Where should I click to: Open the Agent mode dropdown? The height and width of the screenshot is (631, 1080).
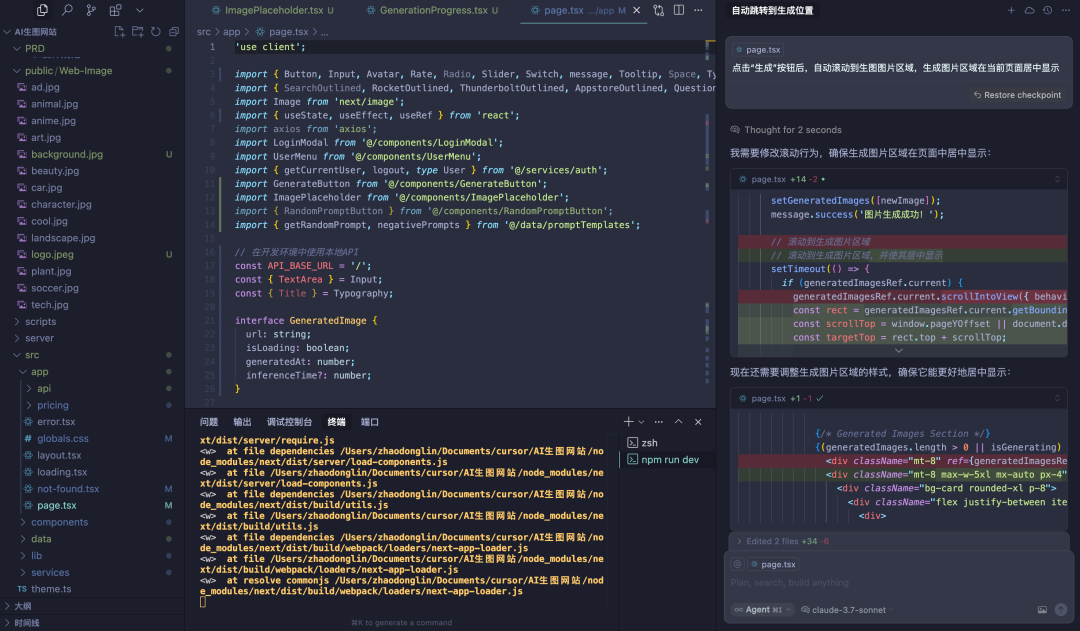[x=763, y=610]
